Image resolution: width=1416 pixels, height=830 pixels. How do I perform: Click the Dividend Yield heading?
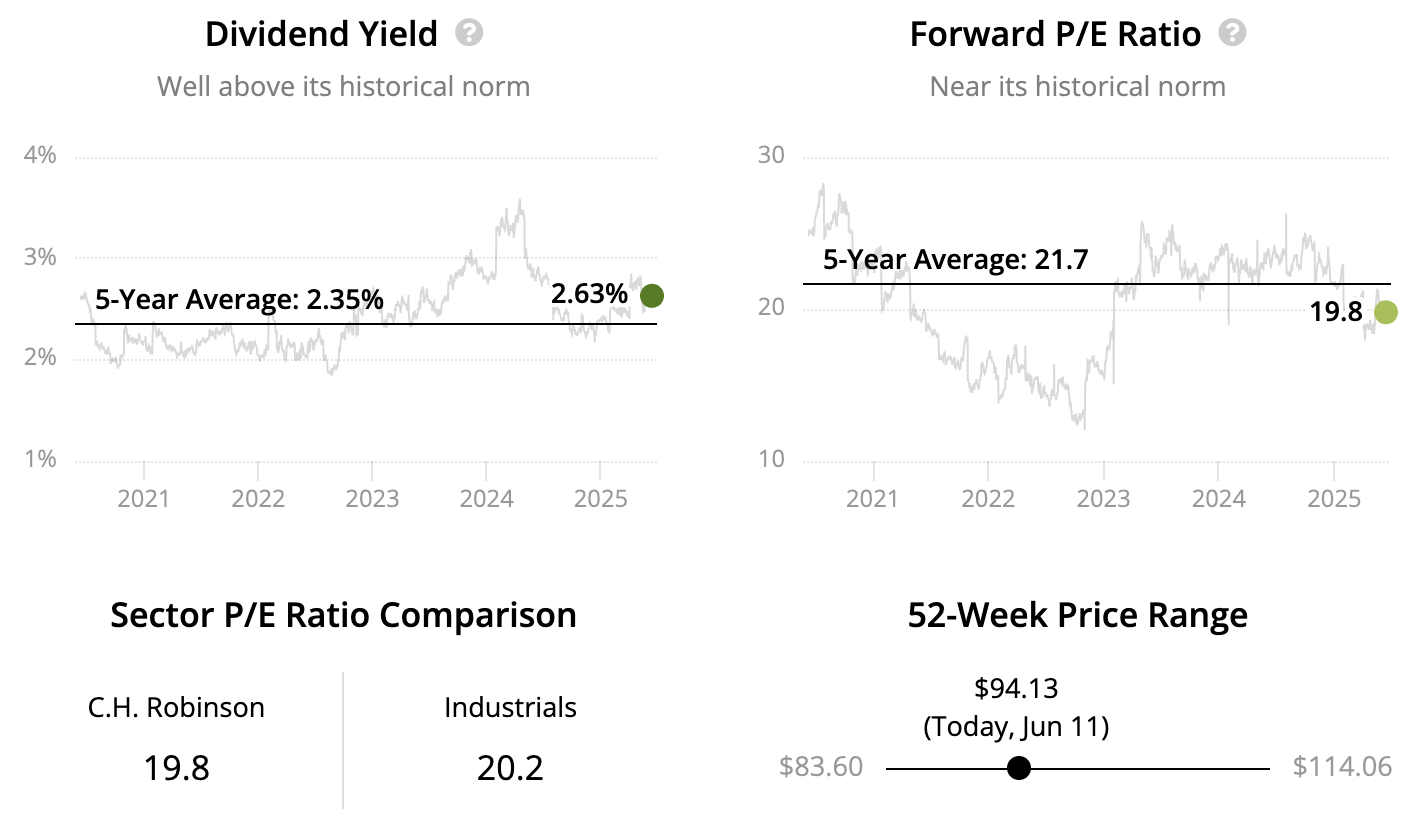(321, 34)
